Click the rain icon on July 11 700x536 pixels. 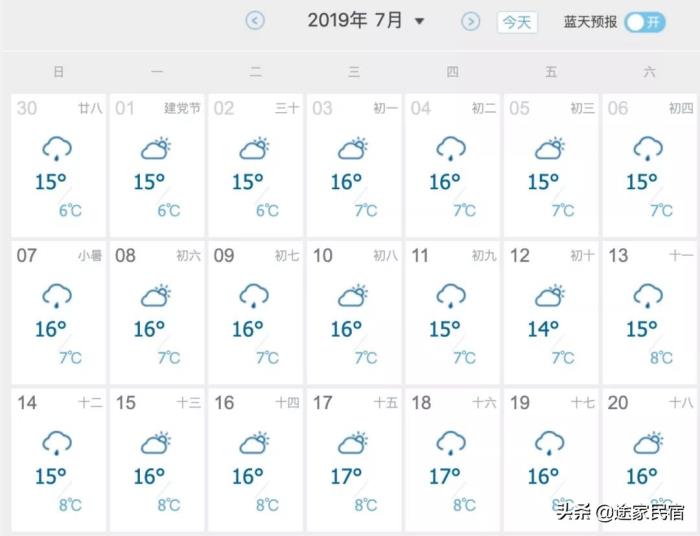pos(451,296)
